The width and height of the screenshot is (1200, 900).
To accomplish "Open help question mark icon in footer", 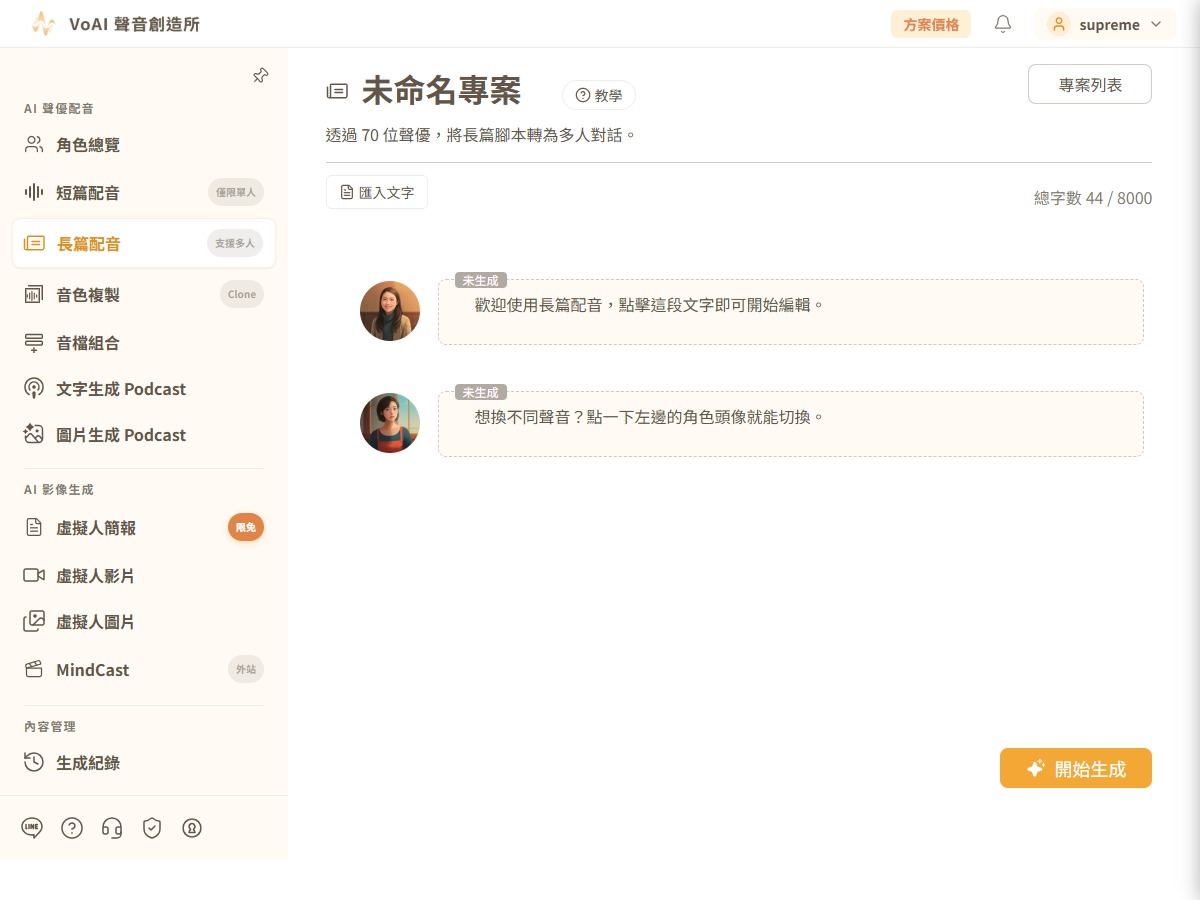I will point(72,828).
